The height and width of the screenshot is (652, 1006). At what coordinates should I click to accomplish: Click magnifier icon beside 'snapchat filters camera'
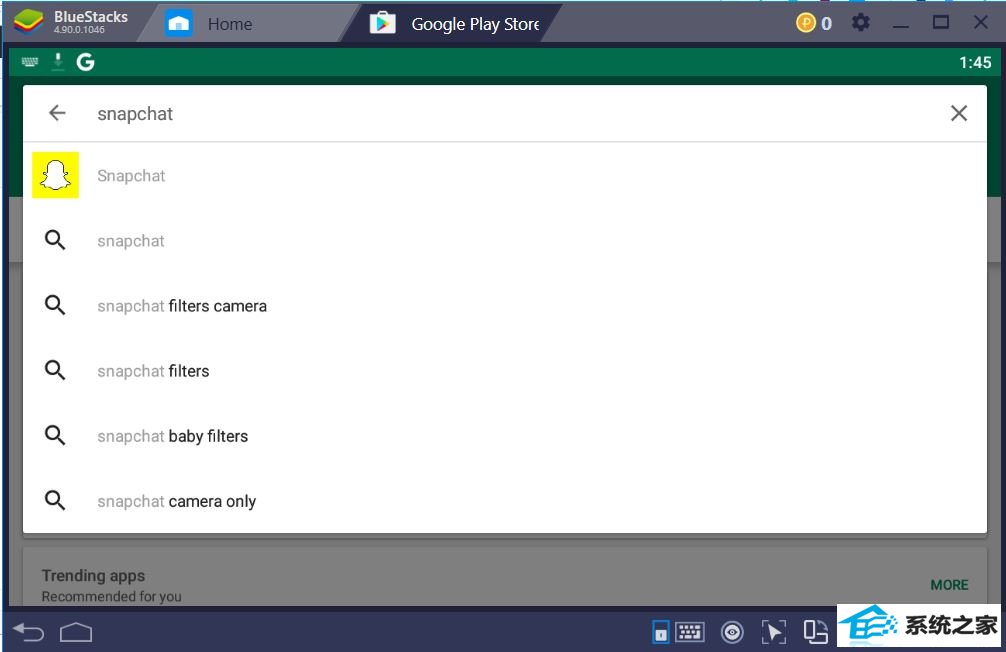point(55,305)
